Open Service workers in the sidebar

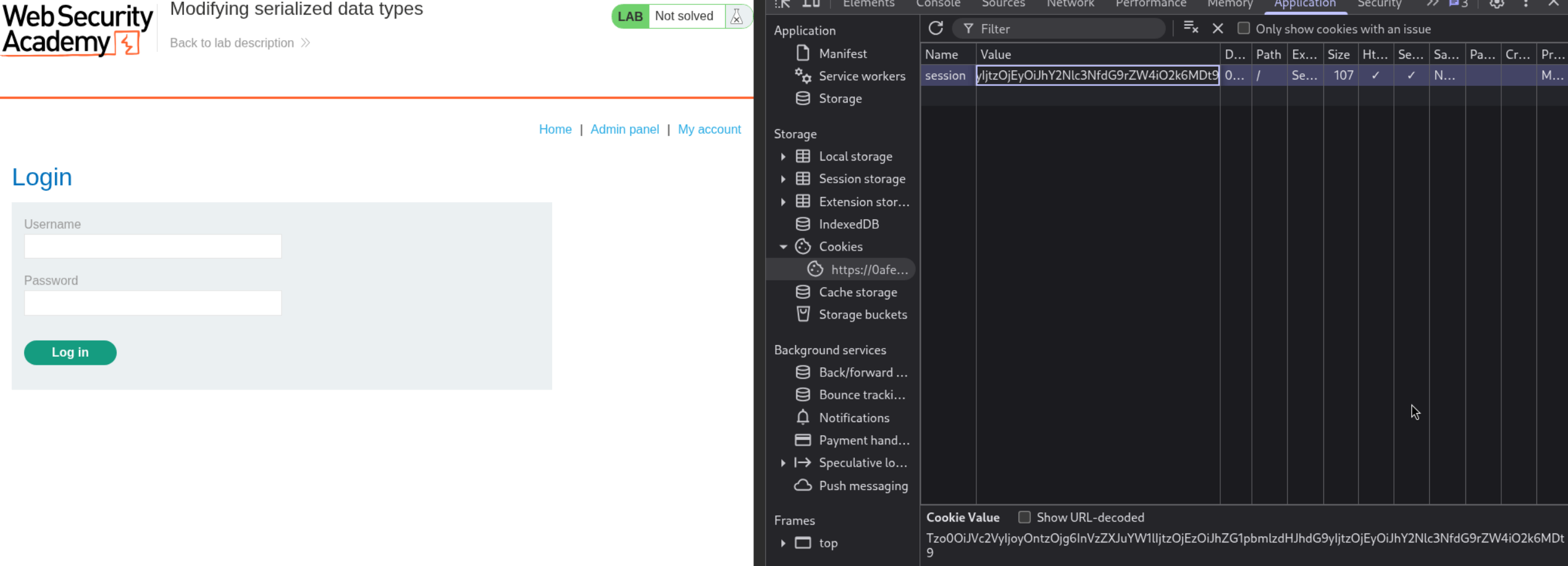(x=862, y=76)
